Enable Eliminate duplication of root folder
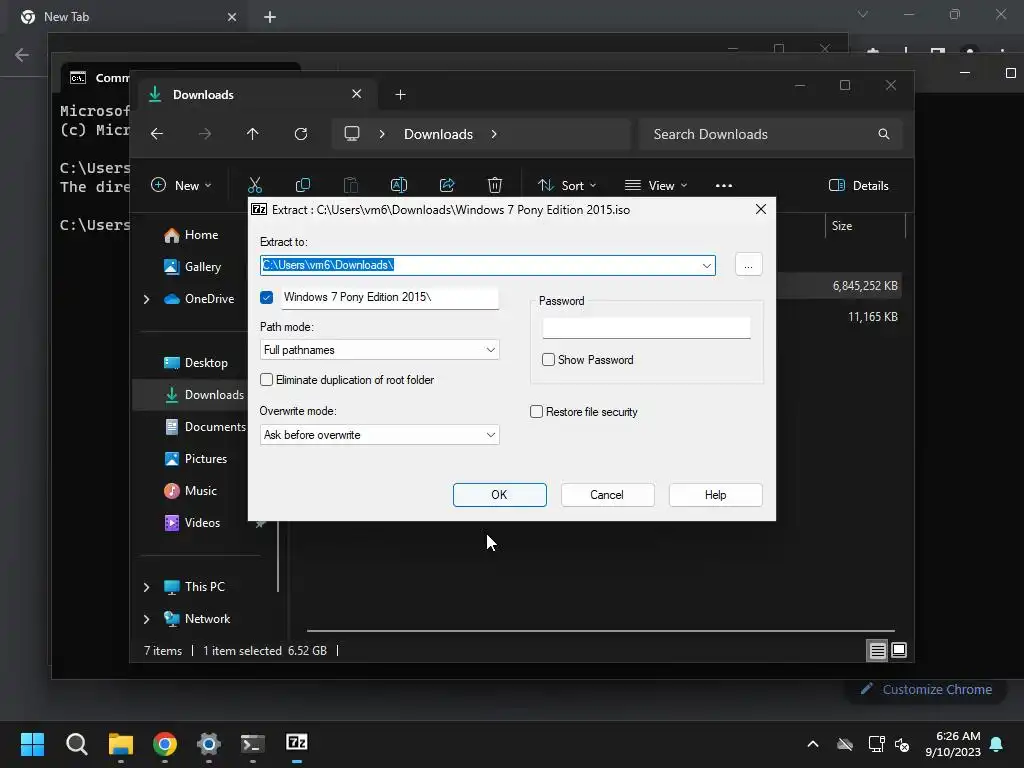This screenshot has width=1024, height=768. coord(266,379)
